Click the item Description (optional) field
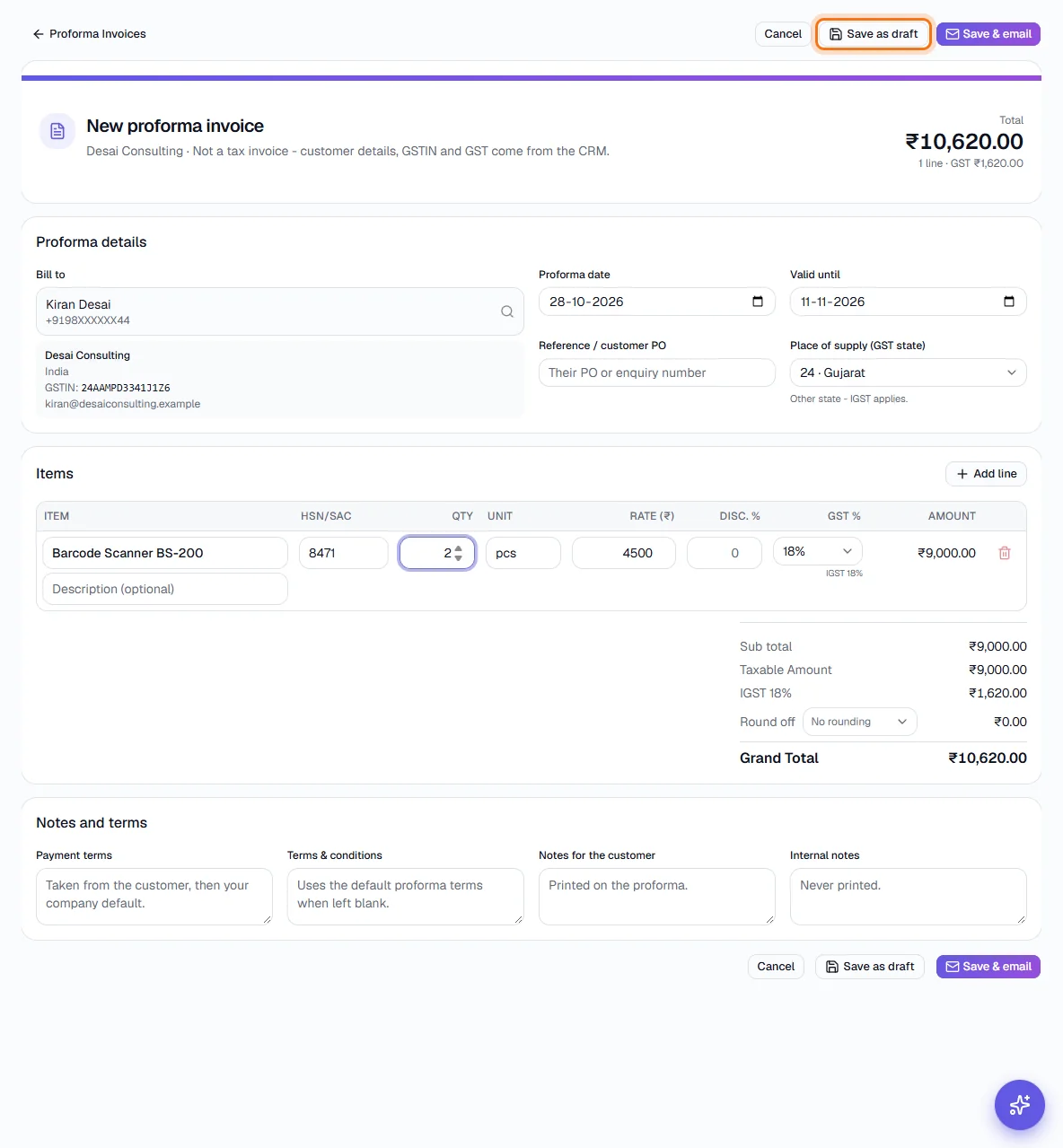Screen dimensions: 1063x1148 (165, 589)
